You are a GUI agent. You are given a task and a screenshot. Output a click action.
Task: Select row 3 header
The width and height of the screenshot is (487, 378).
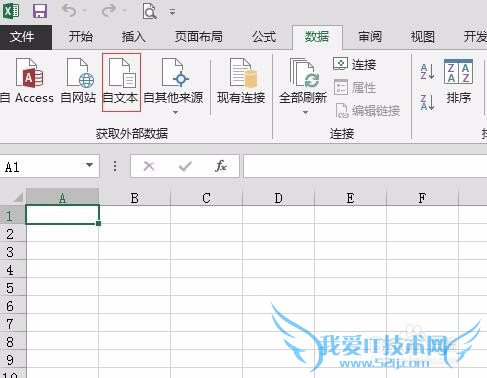(x=13, y=251)
